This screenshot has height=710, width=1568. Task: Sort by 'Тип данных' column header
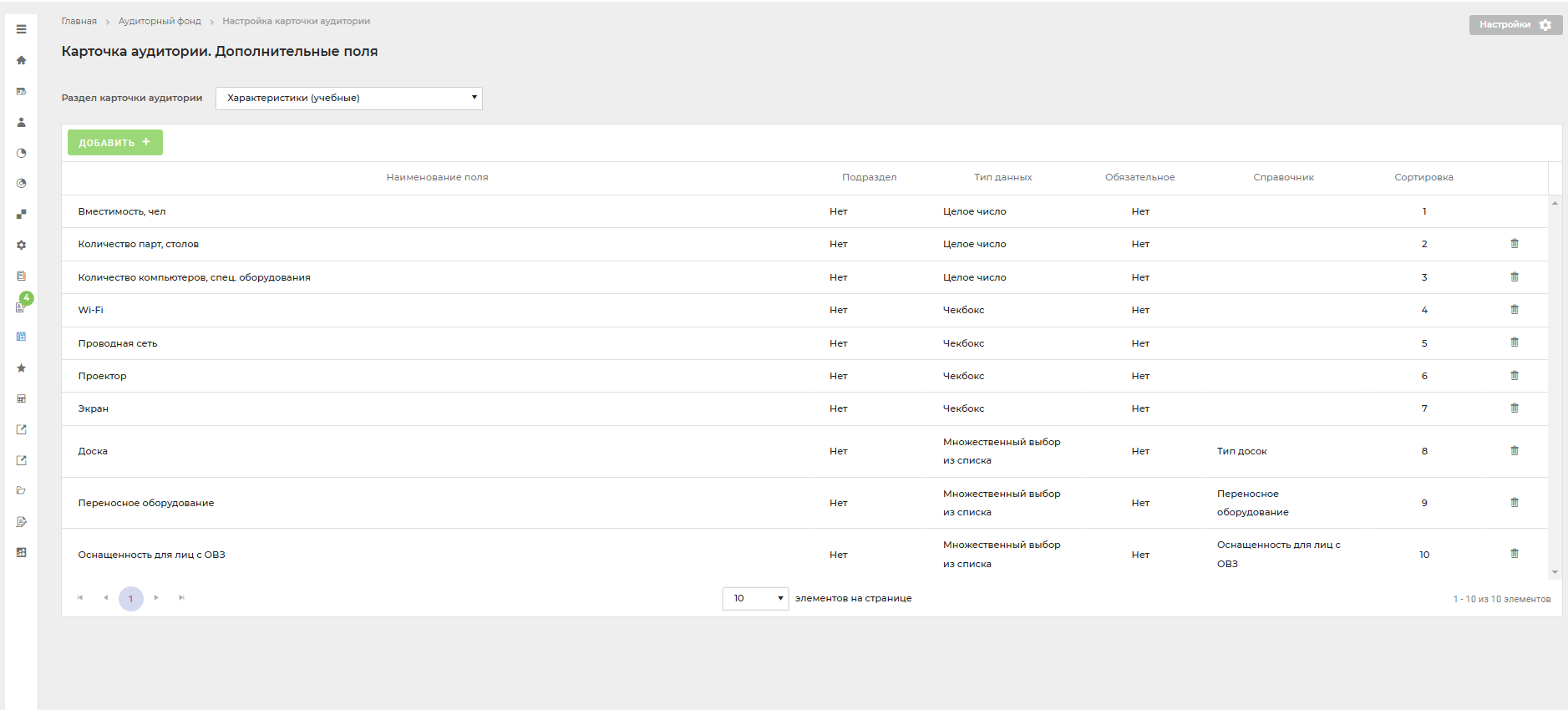pyautogui.click(x=1002, y=177)
